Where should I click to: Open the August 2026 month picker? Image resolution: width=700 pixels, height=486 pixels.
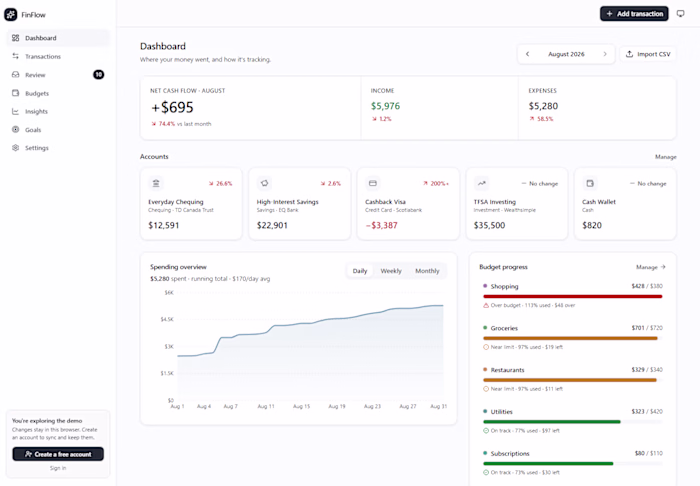566,54
